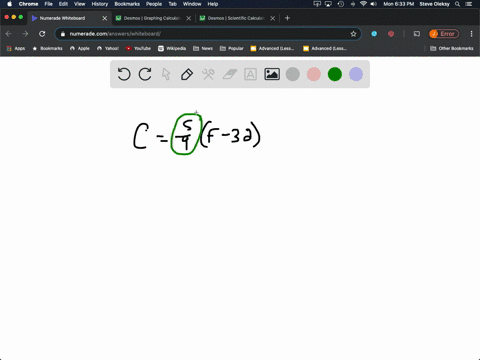480x360 pixels.
Task: Open the crossed tools settings icon
Action: point(208,74)
